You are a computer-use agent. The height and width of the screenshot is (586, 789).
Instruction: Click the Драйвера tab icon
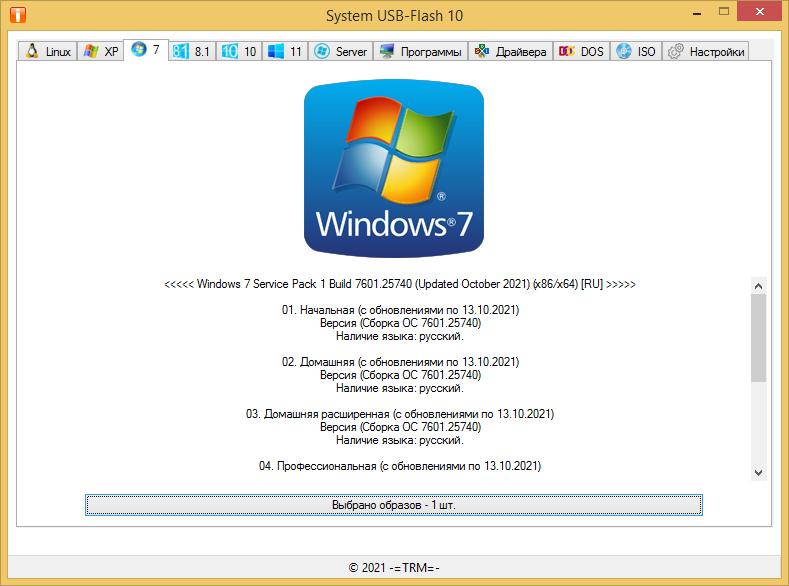pos(482,51)
